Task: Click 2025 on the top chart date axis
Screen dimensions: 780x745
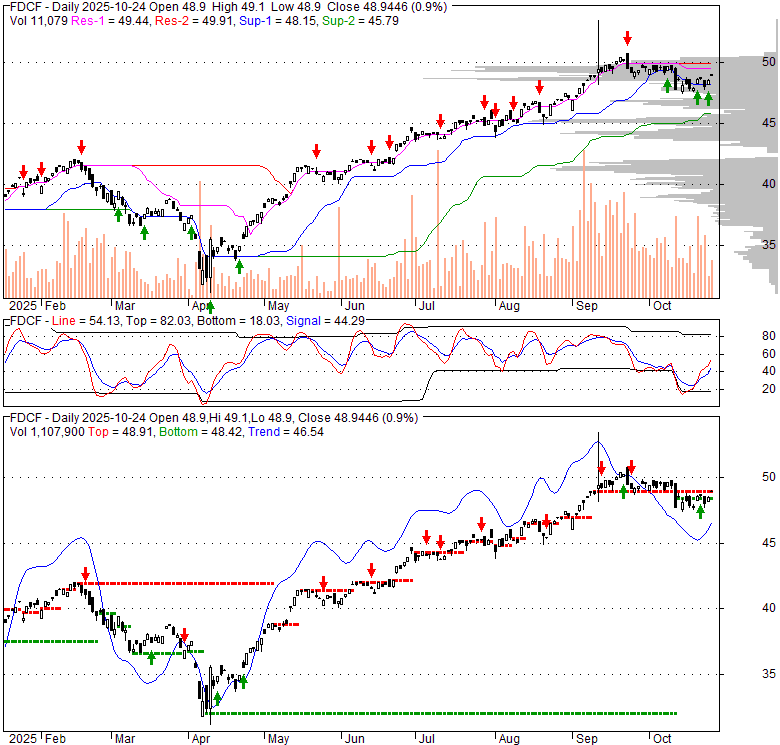Action: pyautogui.click(x=23, y=306)
